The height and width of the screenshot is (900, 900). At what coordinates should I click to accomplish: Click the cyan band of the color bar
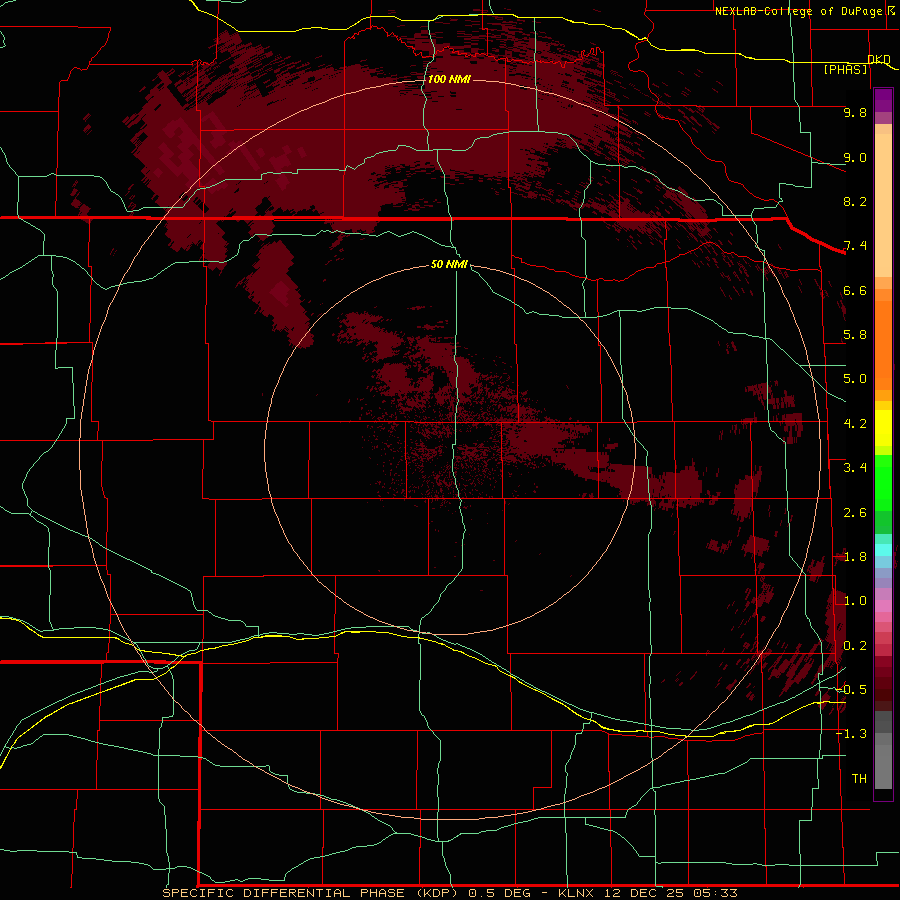[883, 550]
